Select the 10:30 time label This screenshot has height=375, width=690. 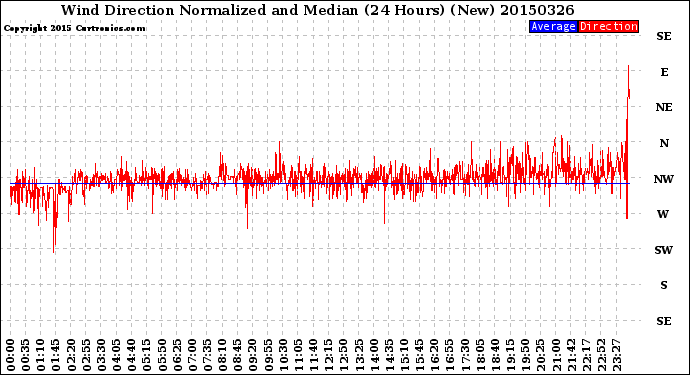[x=284, y=355]
